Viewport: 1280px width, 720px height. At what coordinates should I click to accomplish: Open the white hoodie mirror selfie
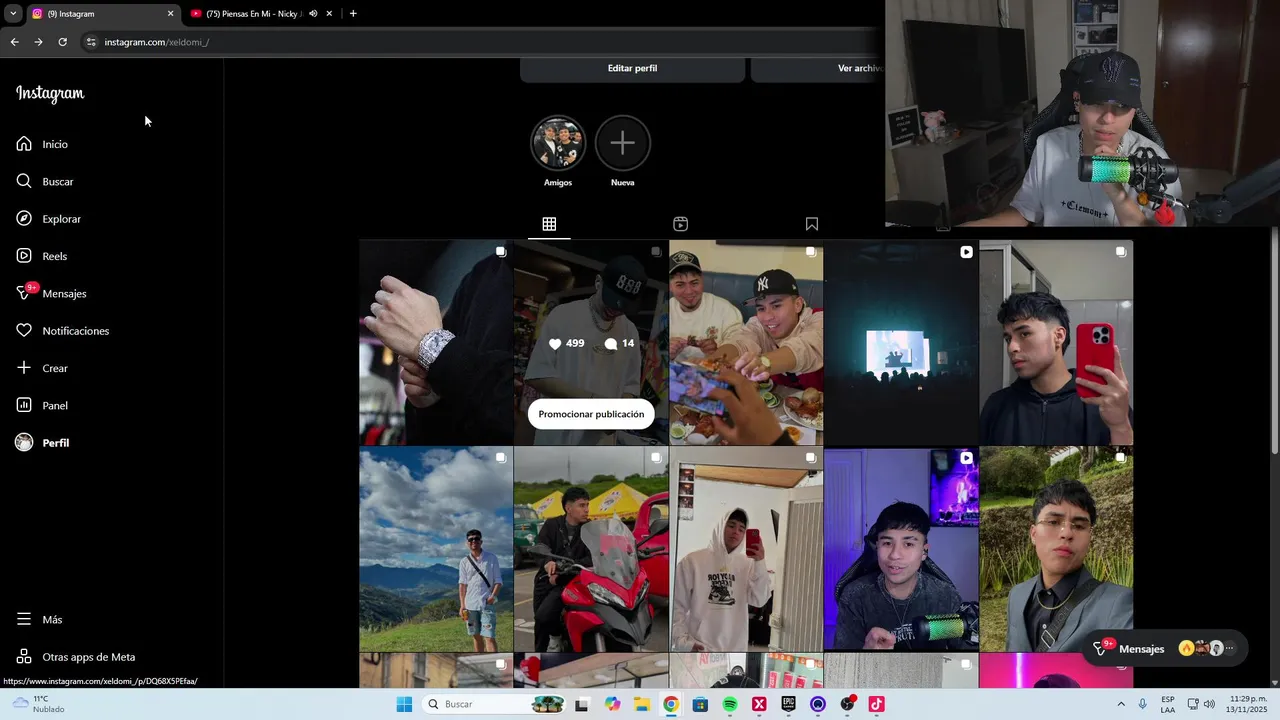(746, 549)
